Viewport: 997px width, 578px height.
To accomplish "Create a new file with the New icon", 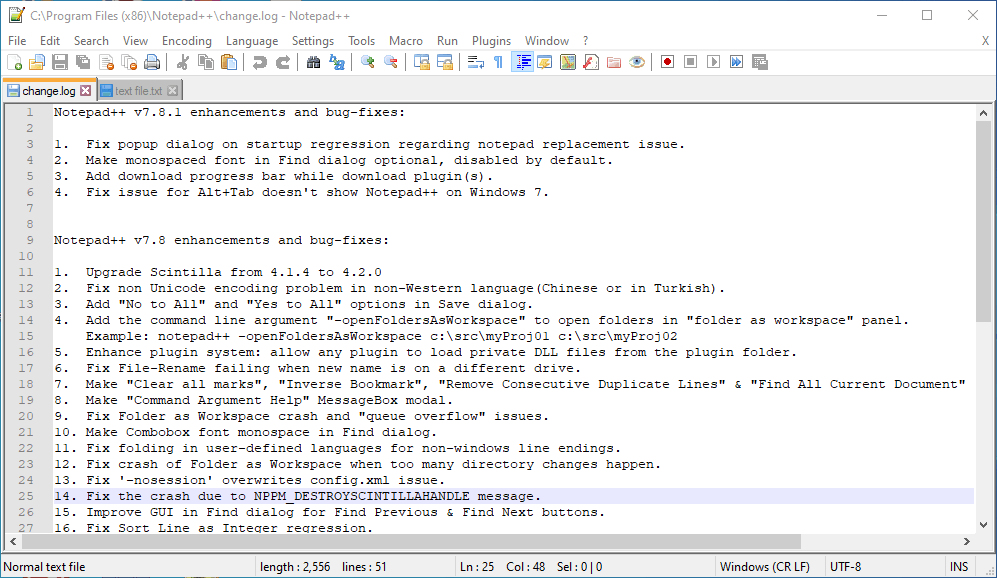I will tap(14, 62).
